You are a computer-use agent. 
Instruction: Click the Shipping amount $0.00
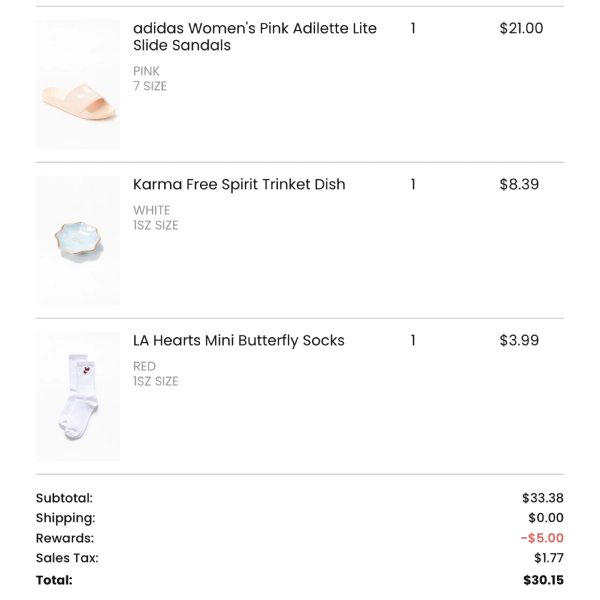pos(546,518)
